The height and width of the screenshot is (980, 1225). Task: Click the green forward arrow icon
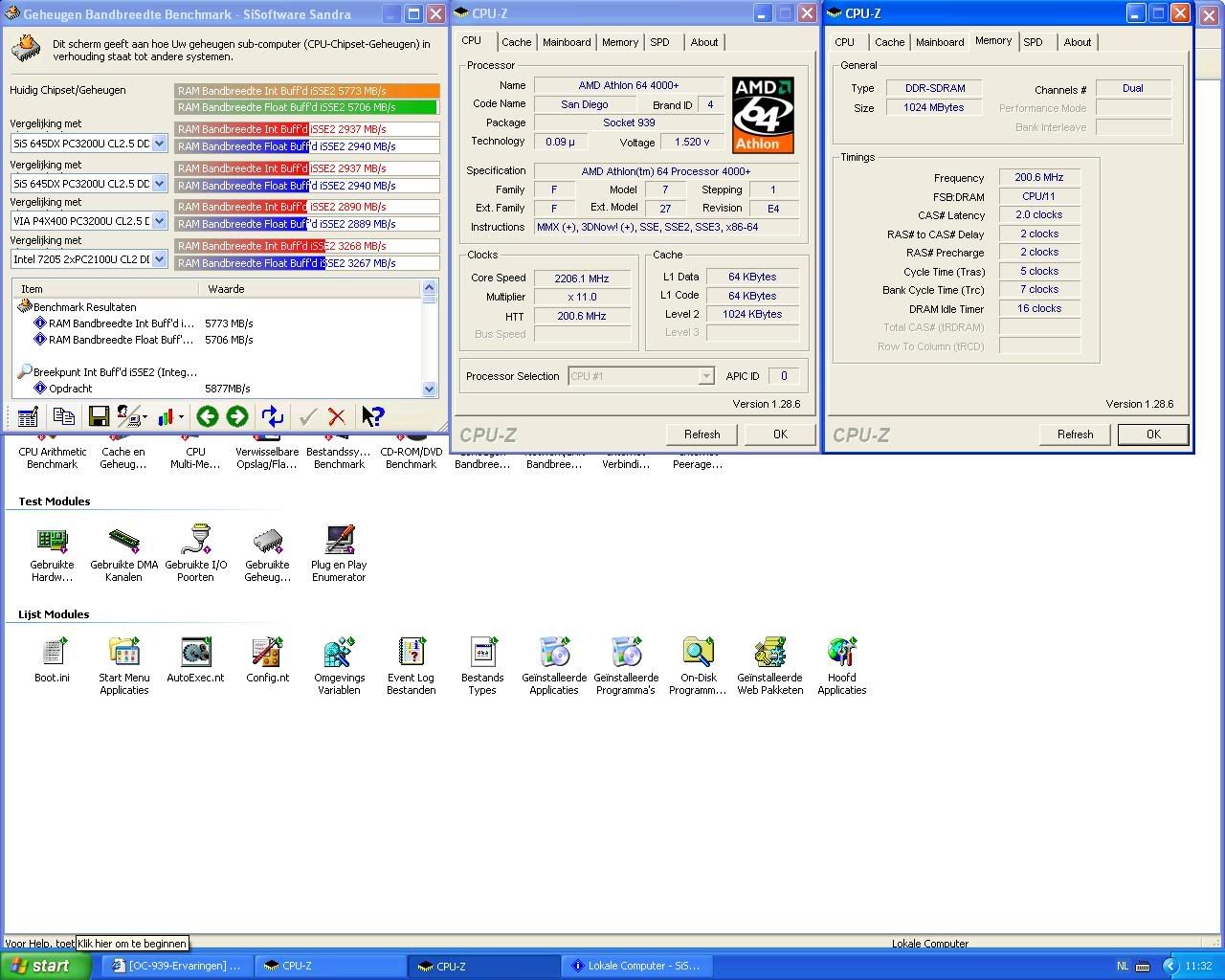tap(237, 416)
